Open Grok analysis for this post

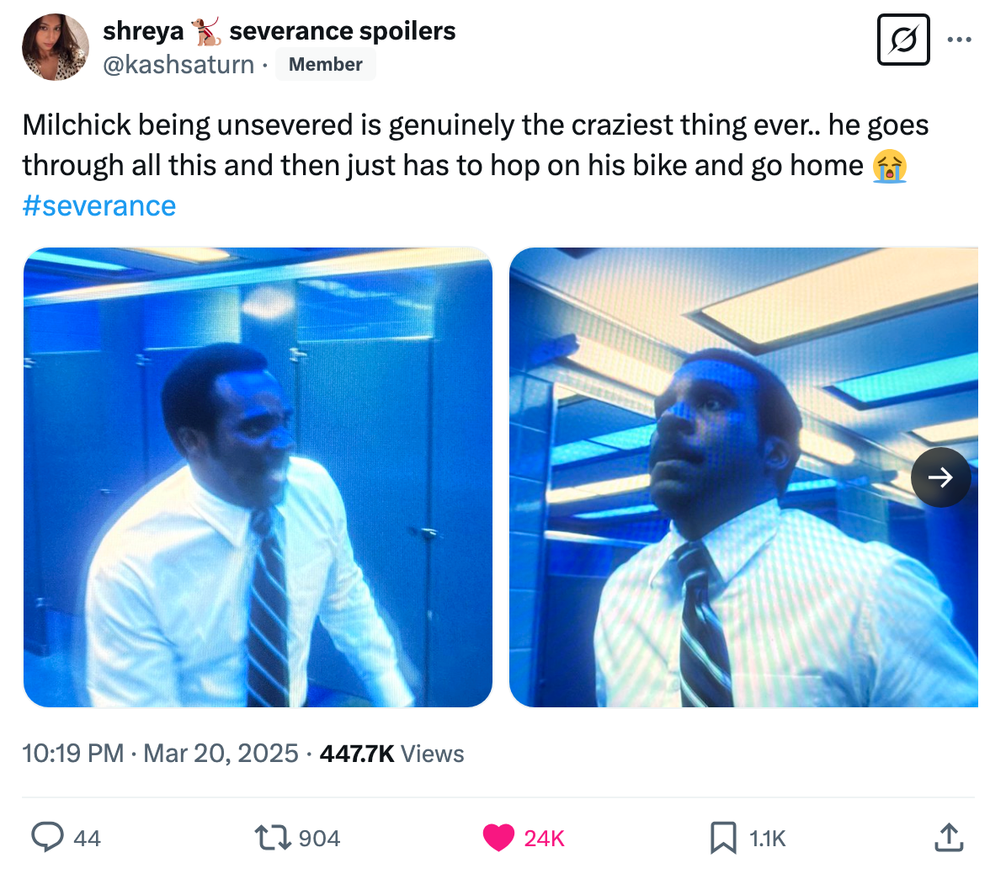pyautogui.click(x=903, y=40)
